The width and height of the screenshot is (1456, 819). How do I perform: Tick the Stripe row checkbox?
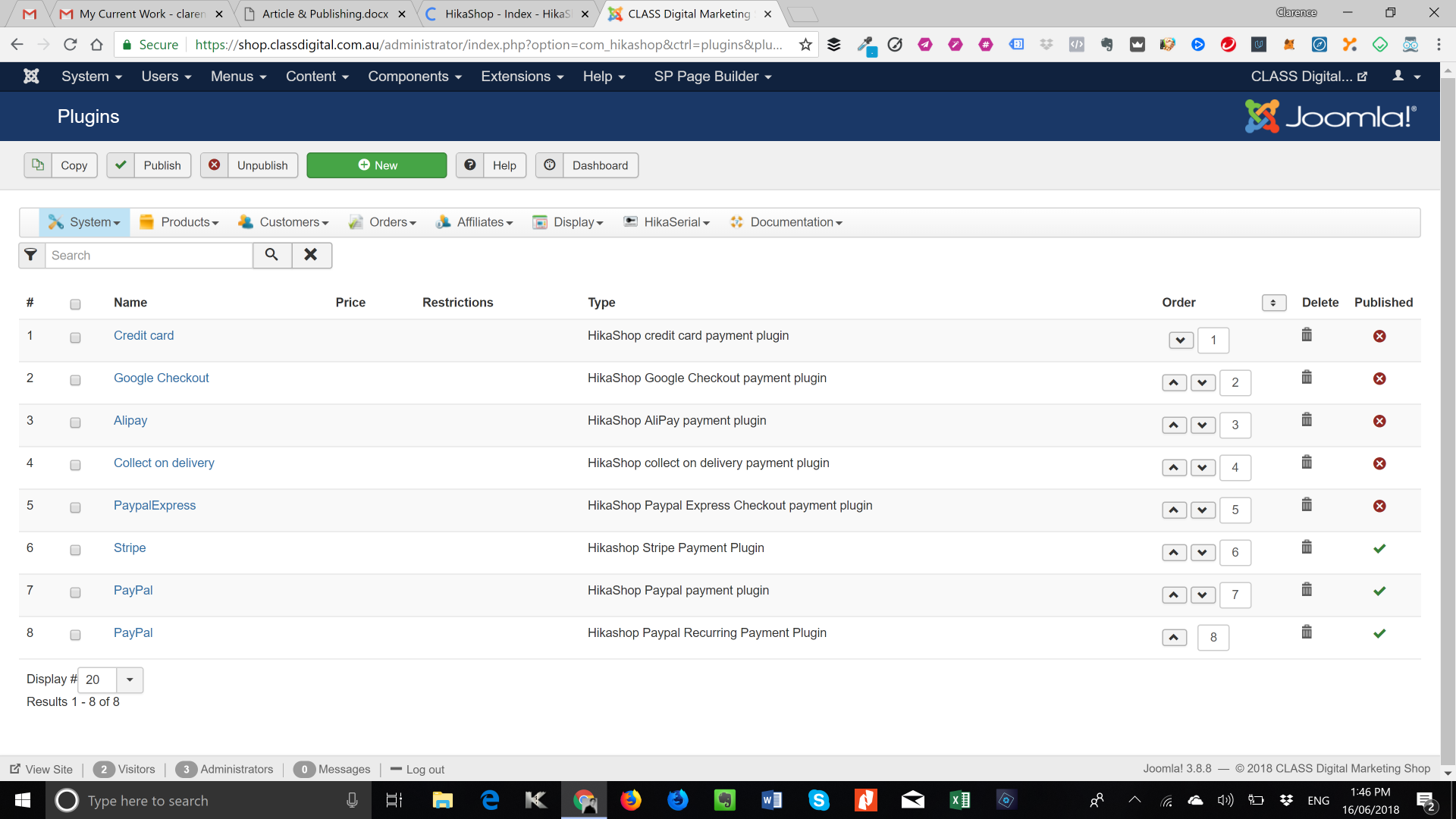point(75,550)
